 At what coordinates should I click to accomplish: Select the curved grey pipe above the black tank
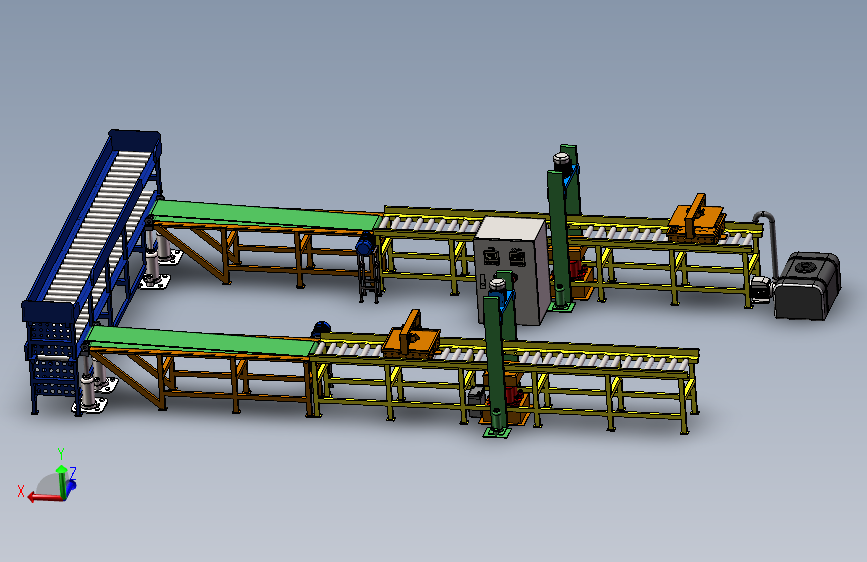pyautogui.click(x=768, y=241)
